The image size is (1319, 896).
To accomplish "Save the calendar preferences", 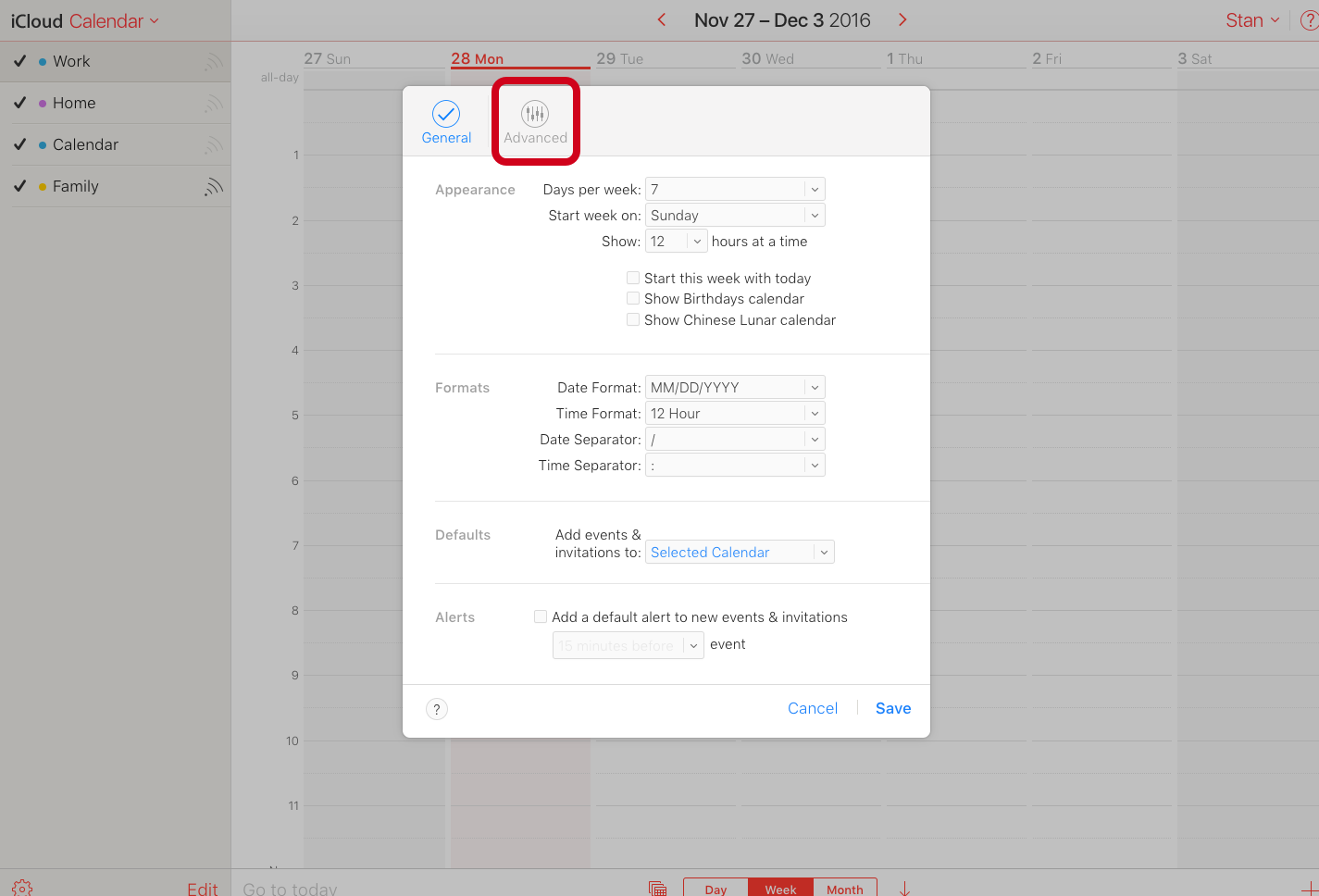I will point(892,708).
